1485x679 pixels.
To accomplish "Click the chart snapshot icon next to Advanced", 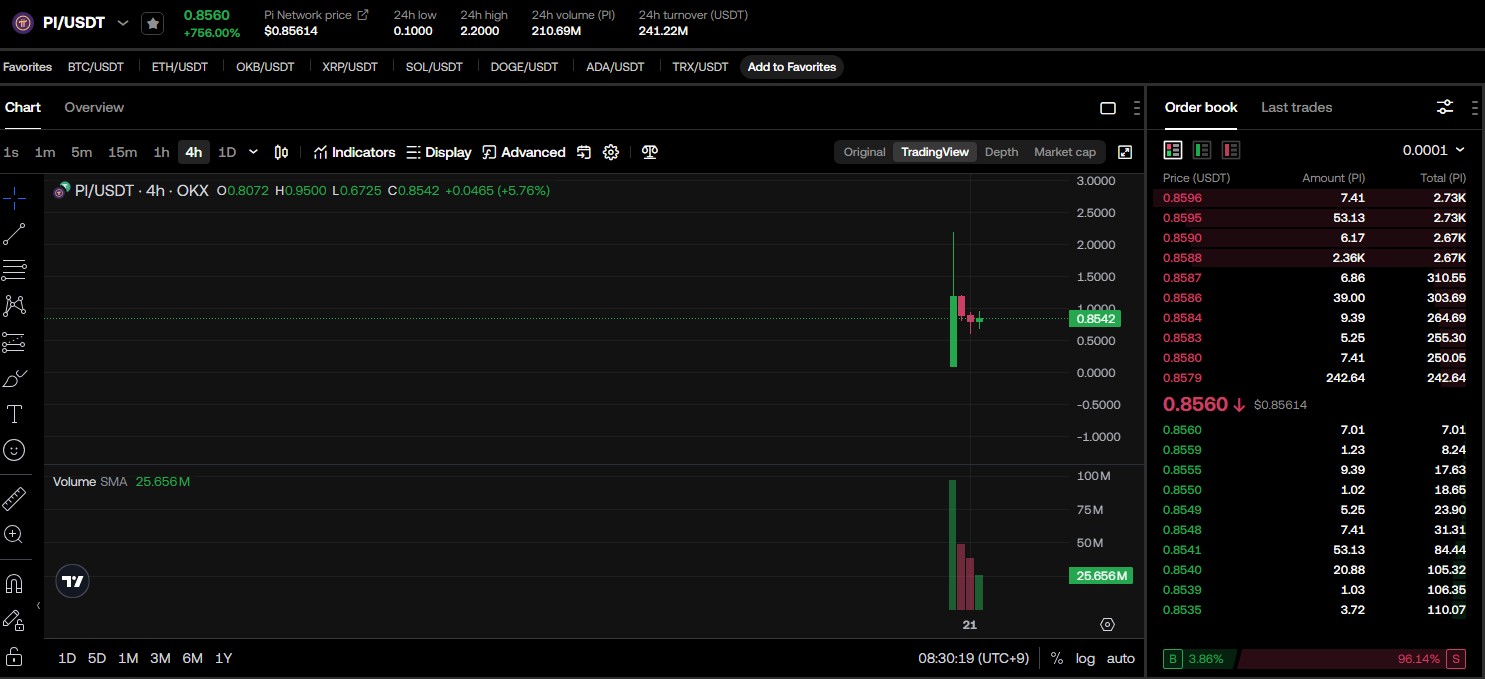I will (584, 152).
